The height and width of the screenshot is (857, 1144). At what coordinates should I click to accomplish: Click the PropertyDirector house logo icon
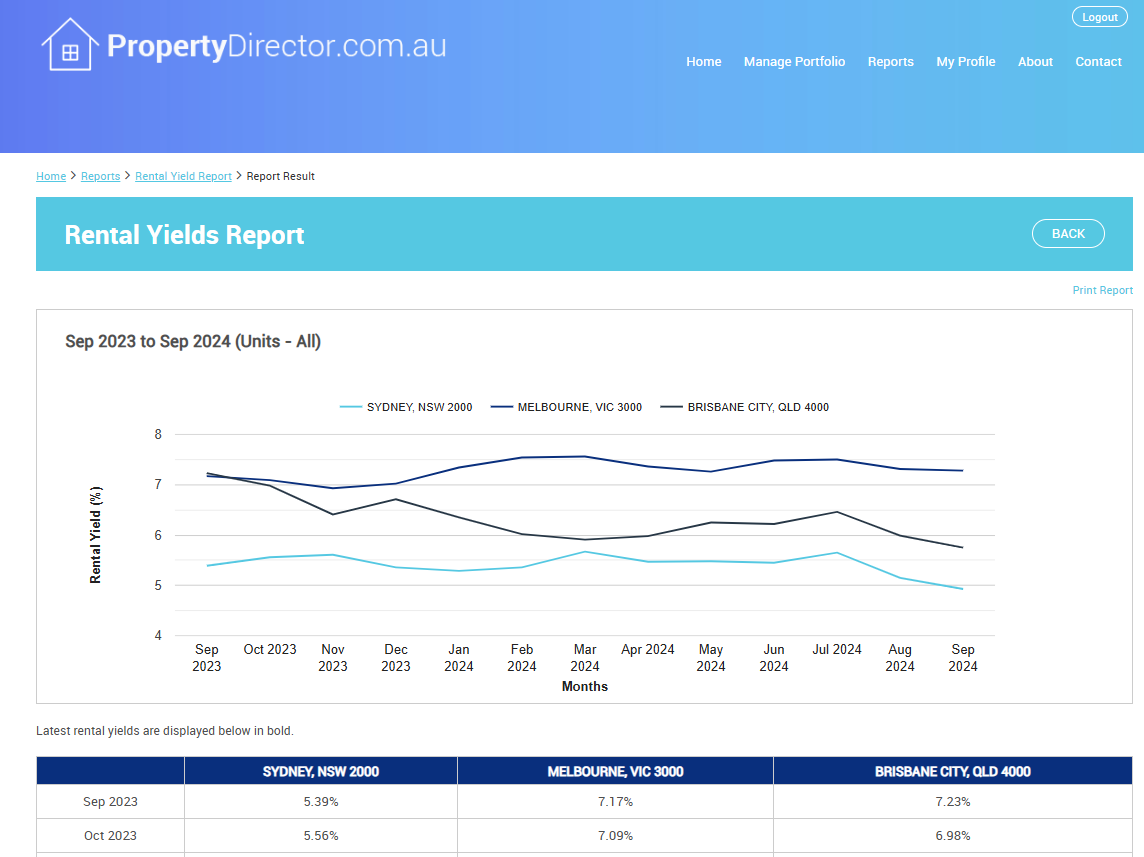tap(69, 42)
